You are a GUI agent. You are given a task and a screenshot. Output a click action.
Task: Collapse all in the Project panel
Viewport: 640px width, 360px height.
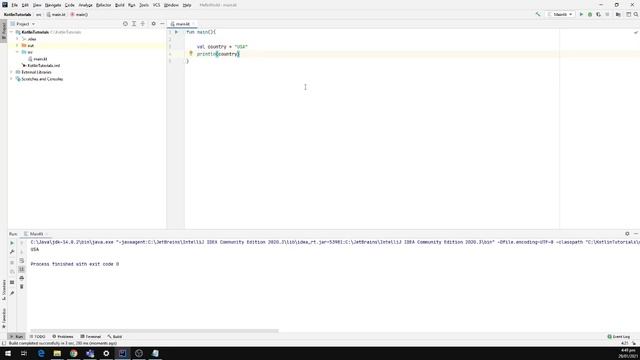tap(142, 24)
